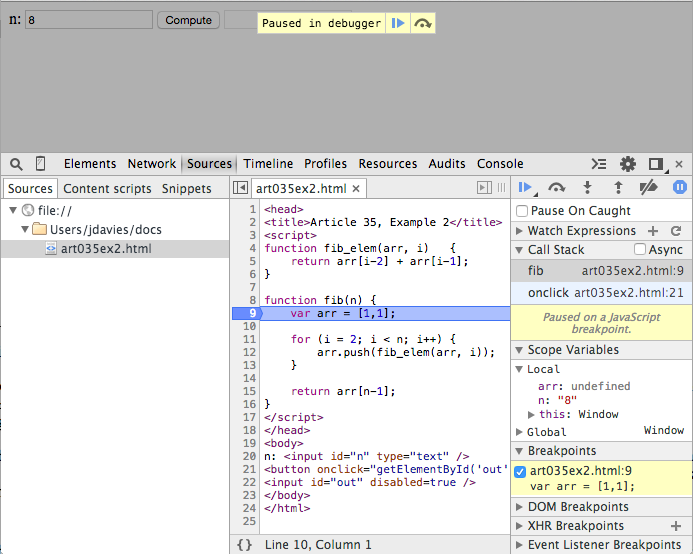Add an XHR breakpoint
693x554 pixels.
point(676,526)
